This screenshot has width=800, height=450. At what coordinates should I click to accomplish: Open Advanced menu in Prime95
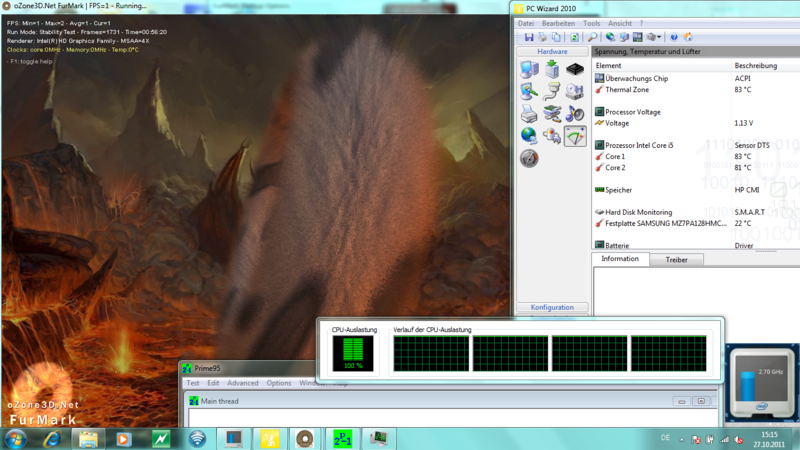tap(242, 383)
